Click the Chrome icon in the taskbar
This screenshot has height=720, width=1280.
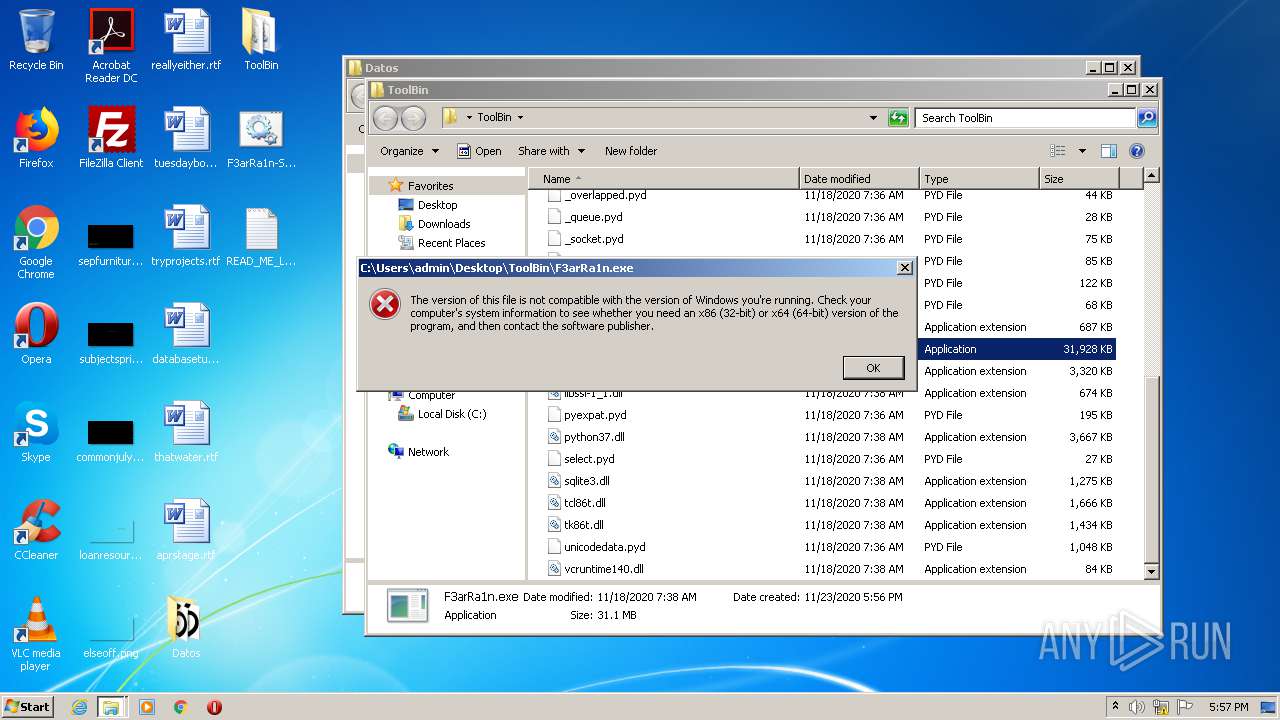click(x=181, y=707)
